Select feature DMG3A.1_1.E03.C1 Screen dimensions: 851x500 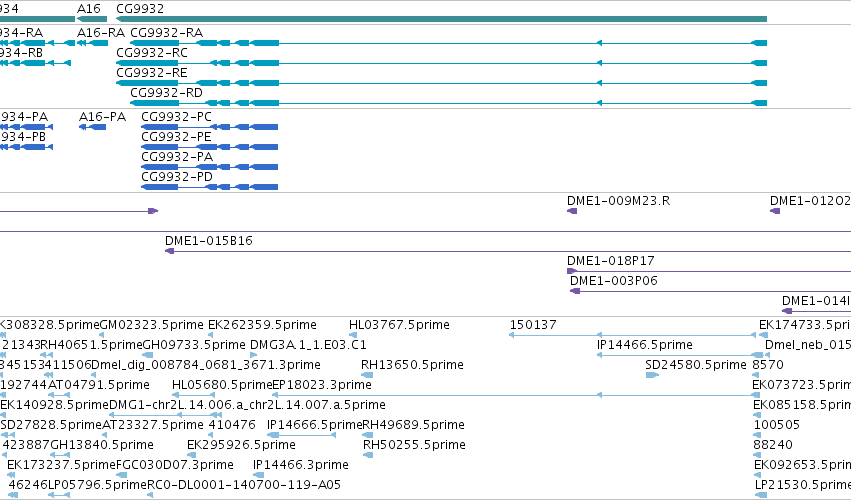(308, 345)
